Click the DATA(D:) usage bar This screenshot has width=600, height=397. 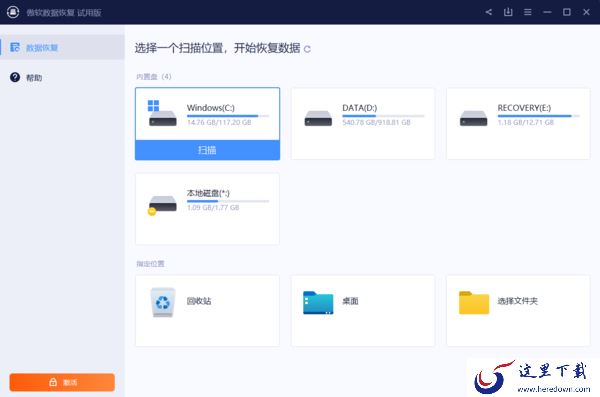383,116
